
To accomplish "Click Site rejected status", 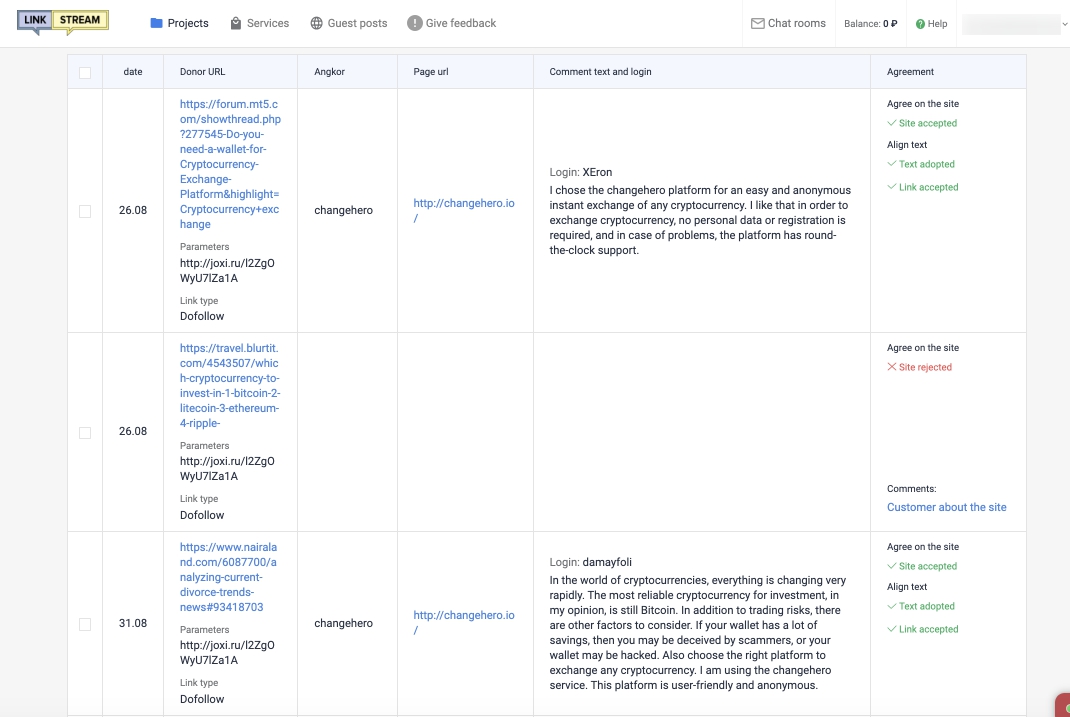I will tap(919, 367).
